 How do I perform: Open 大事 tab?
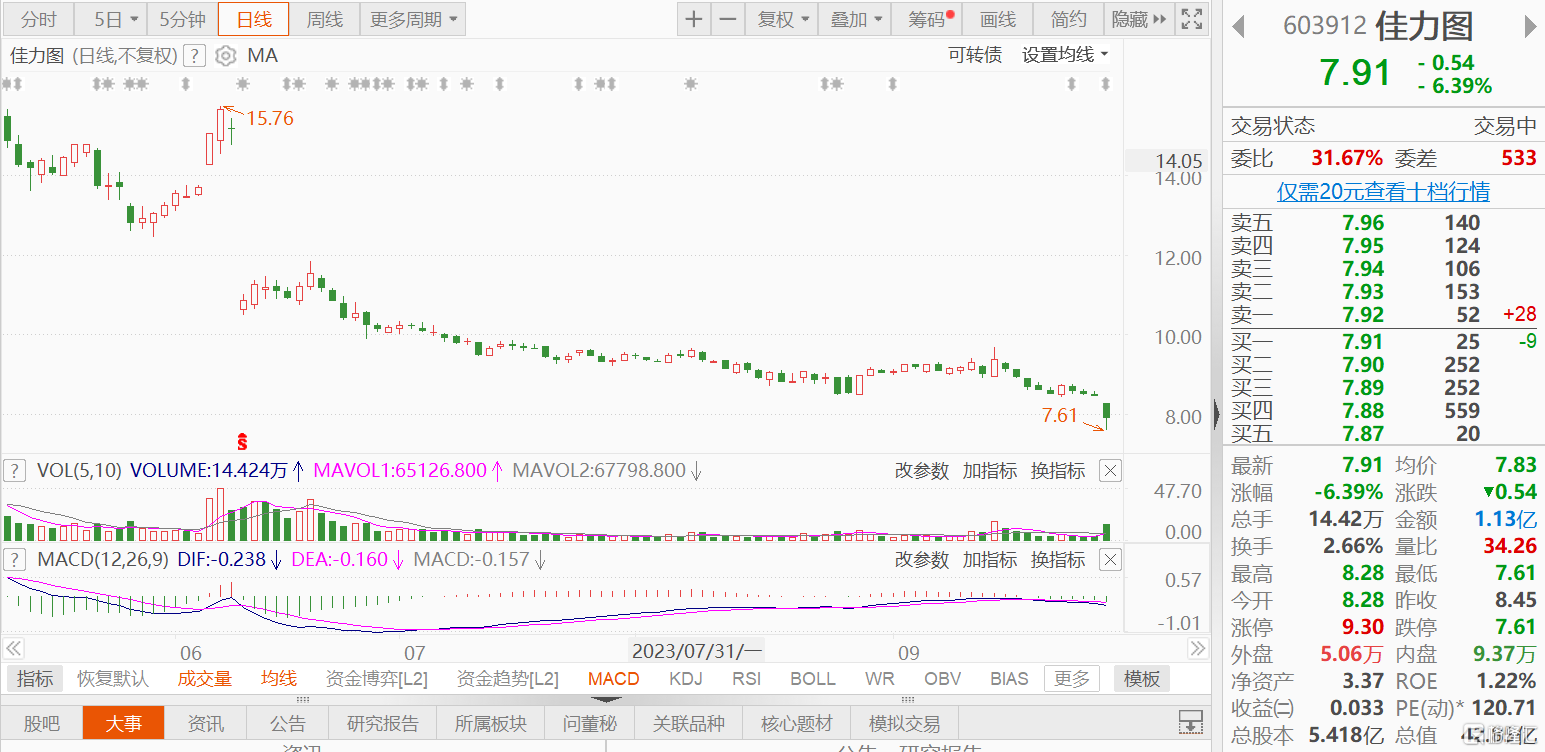pyautogui.click(x=123, y=723)
